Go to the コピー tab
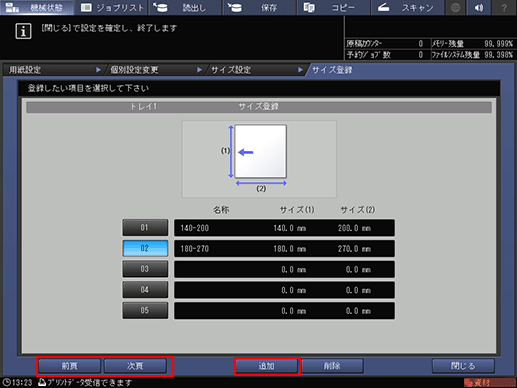Viewport: 517px width, 388px height. pyautogui.click(x=333, y=7)
